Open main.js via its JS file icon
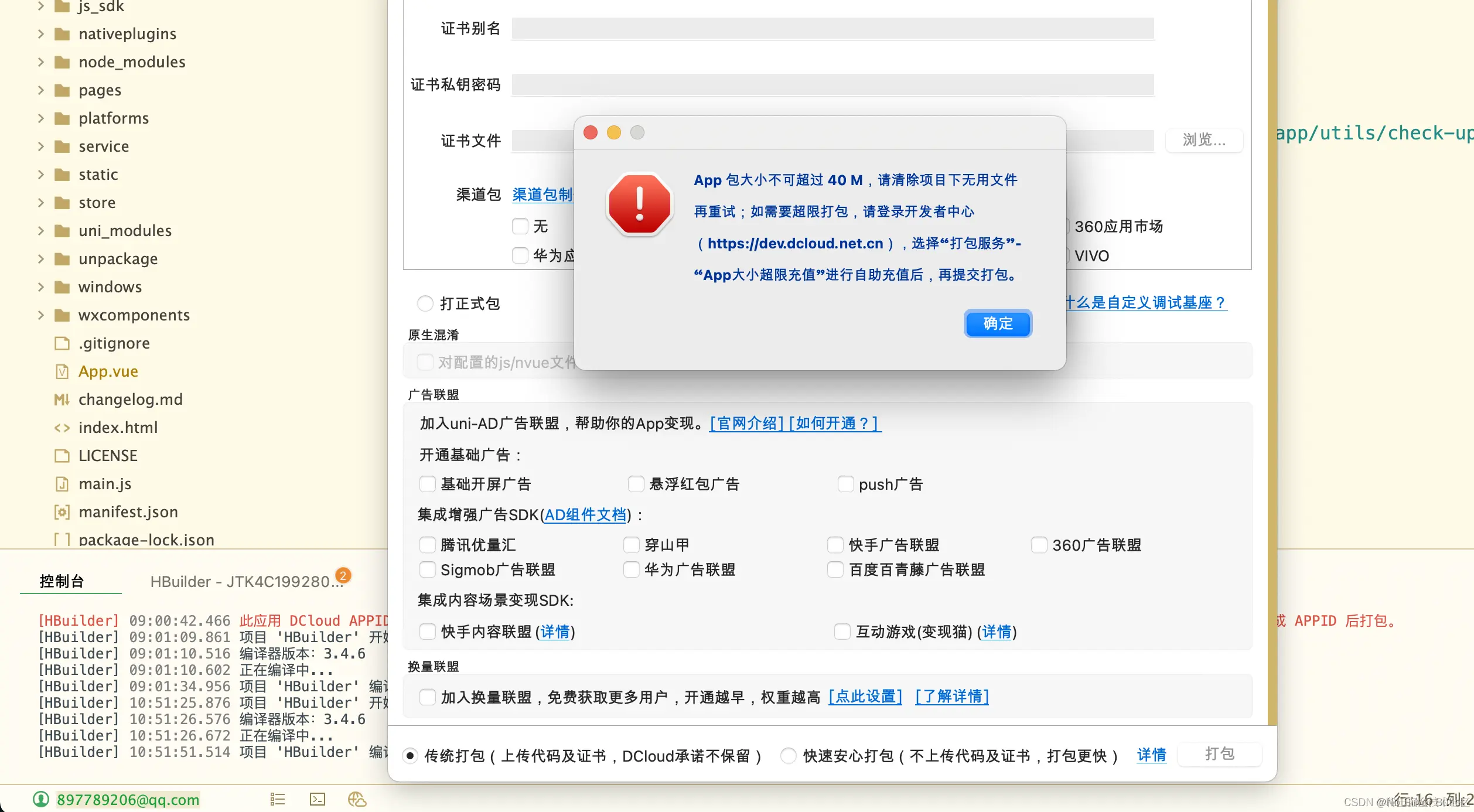This screenshot has height=812, width=1474. (x=62, y=483)
